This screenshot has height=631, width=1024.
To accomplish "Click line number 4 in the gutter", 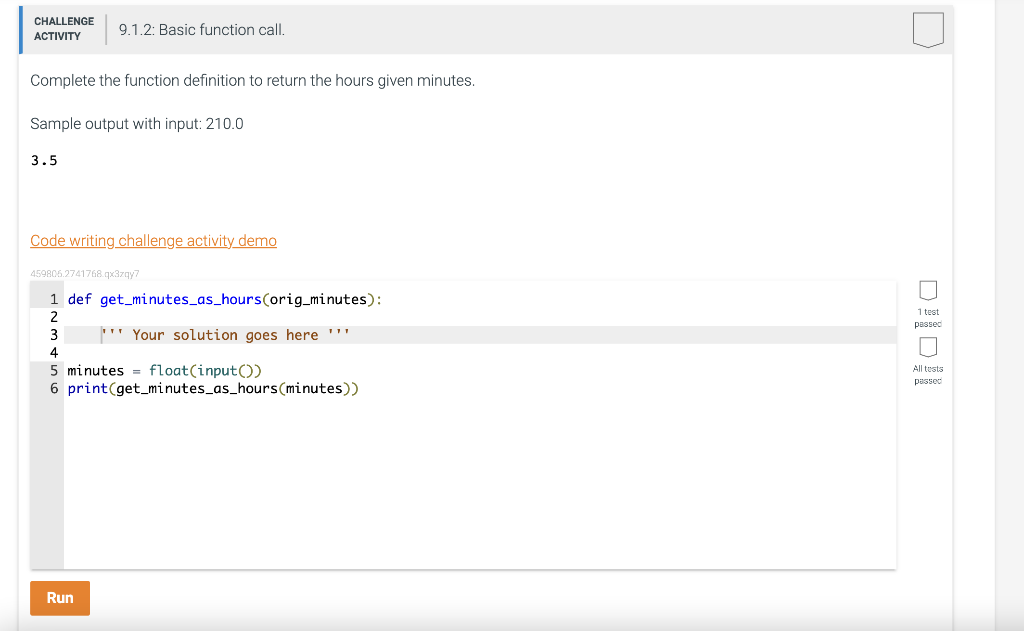I will coord(54,353).
